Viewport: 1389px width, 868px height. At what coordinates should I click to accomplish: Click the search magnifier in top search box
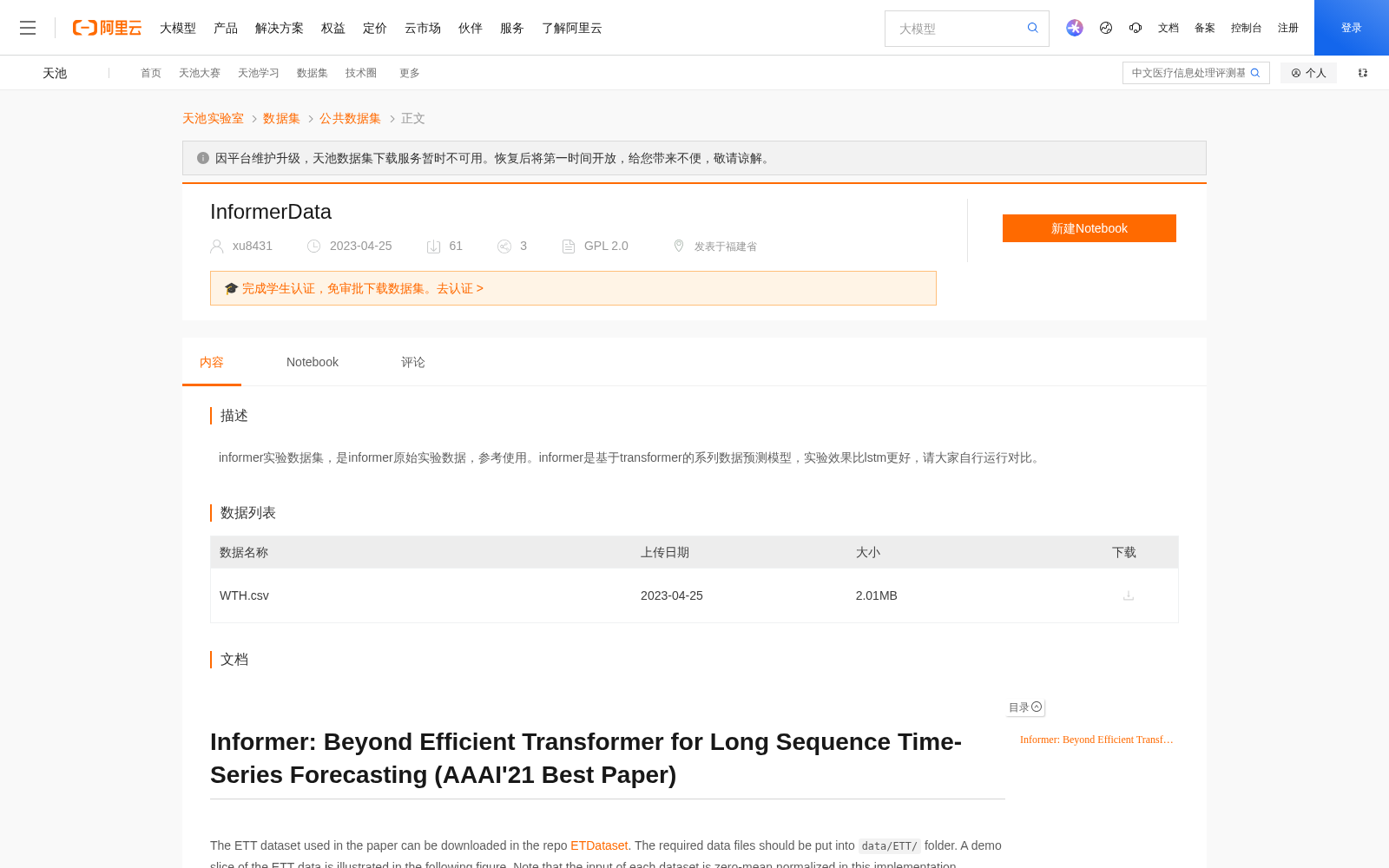pyautogui.click(x=1033, y=28)
